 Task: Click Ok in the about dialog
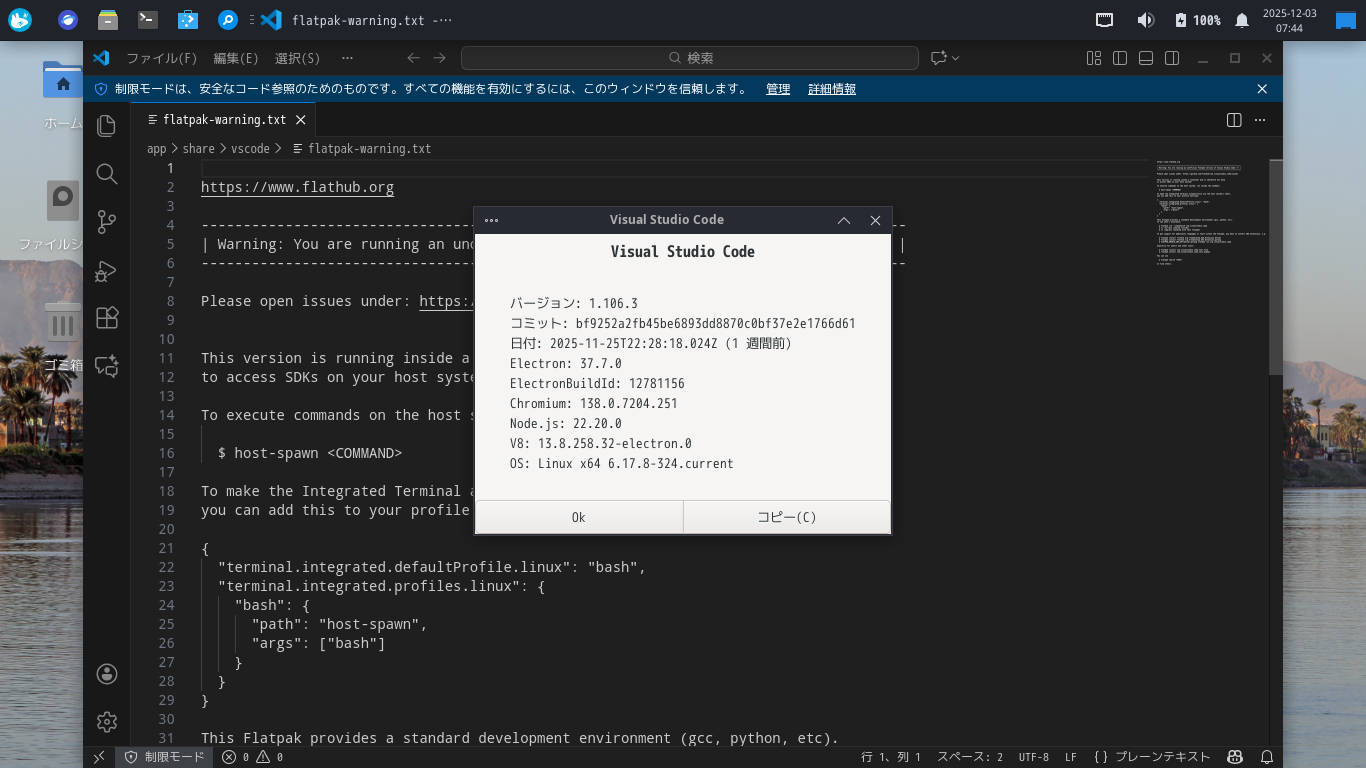coord(578,517)
